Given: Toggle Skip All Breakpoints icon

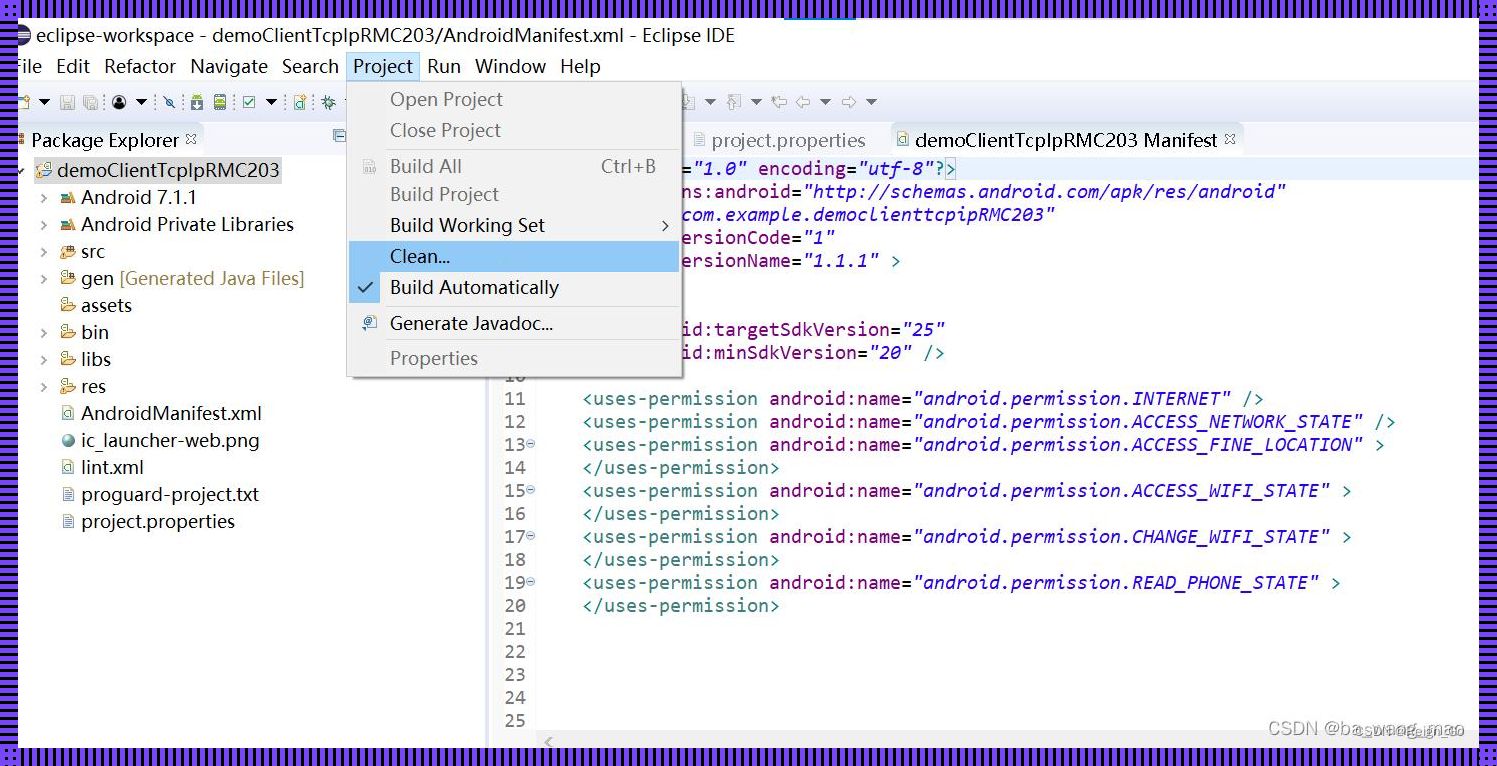Looking at the screenshot, I should point(169,102).
